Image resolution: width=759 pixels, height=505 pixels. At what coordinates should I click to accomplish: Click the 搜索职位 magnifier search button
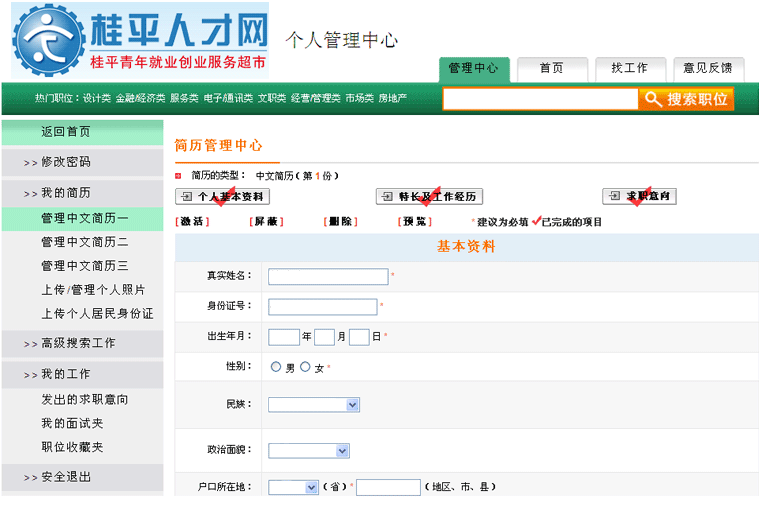686,99
